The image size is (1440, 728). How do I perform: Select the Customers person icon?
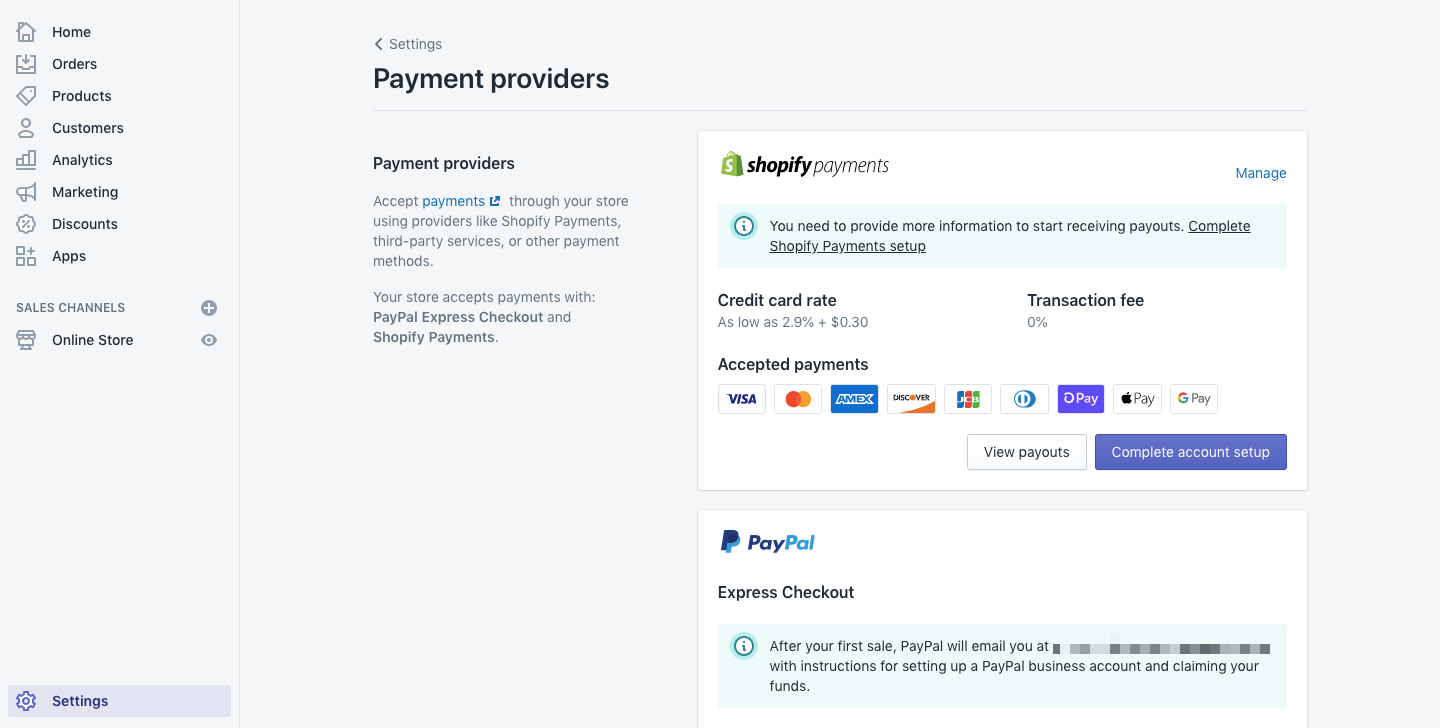click(26, 128)
